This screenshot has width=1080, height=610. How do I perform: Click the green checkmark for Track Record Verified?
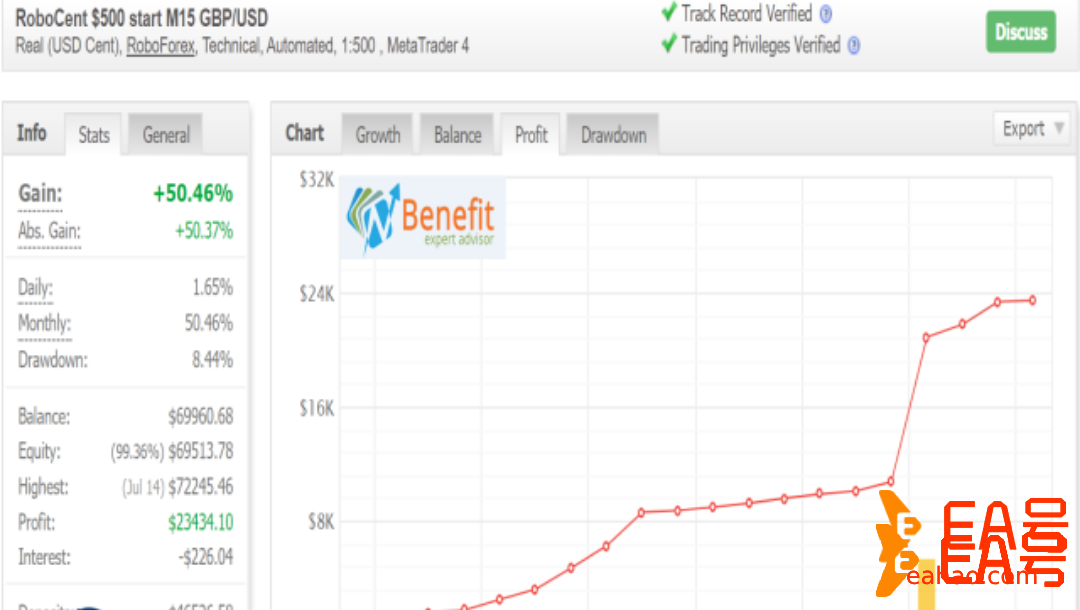coord(669,13)
